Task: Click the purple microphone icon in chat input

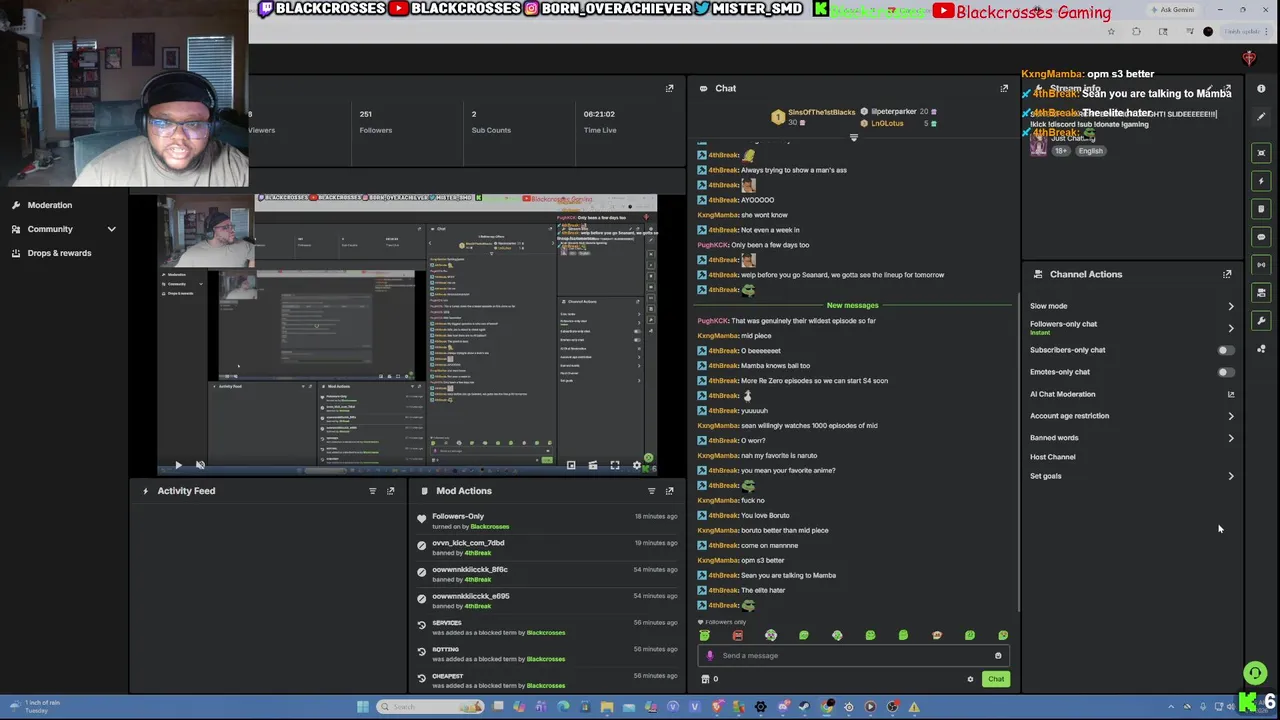Action: (710, 656)
